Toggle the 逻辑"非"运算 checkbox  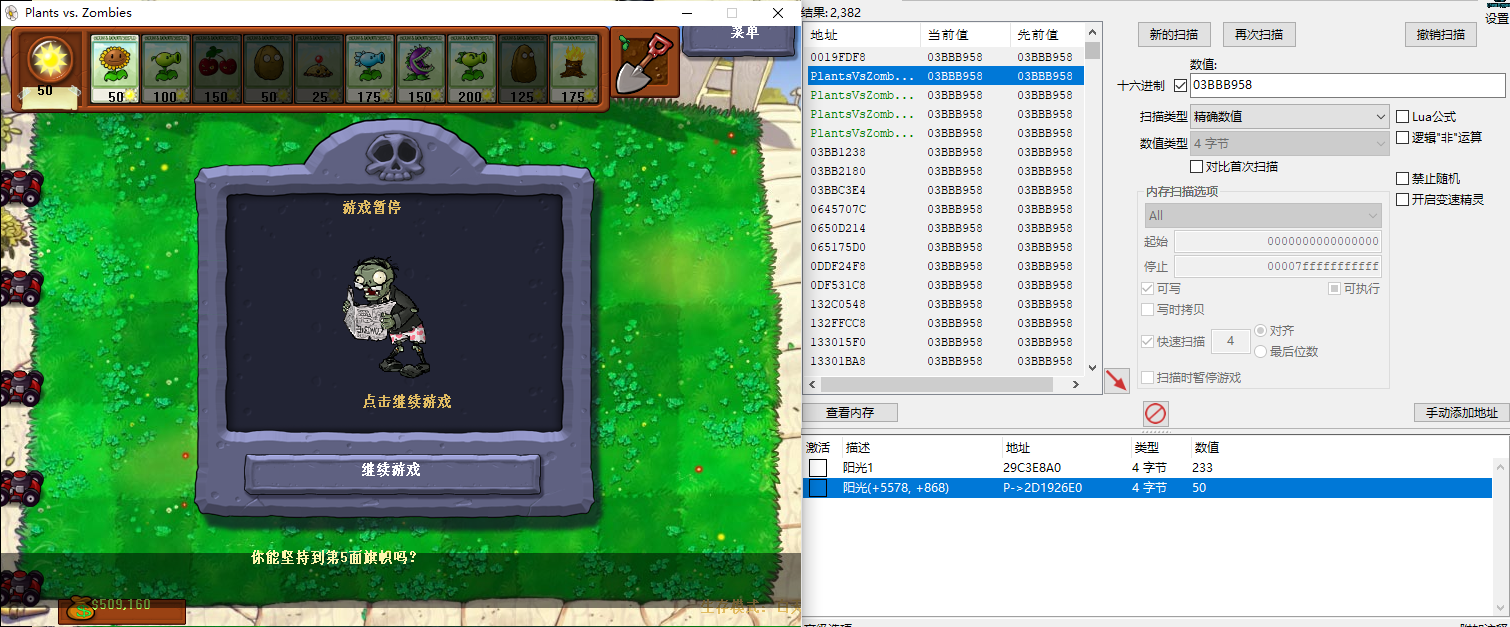coord(1403,137)
